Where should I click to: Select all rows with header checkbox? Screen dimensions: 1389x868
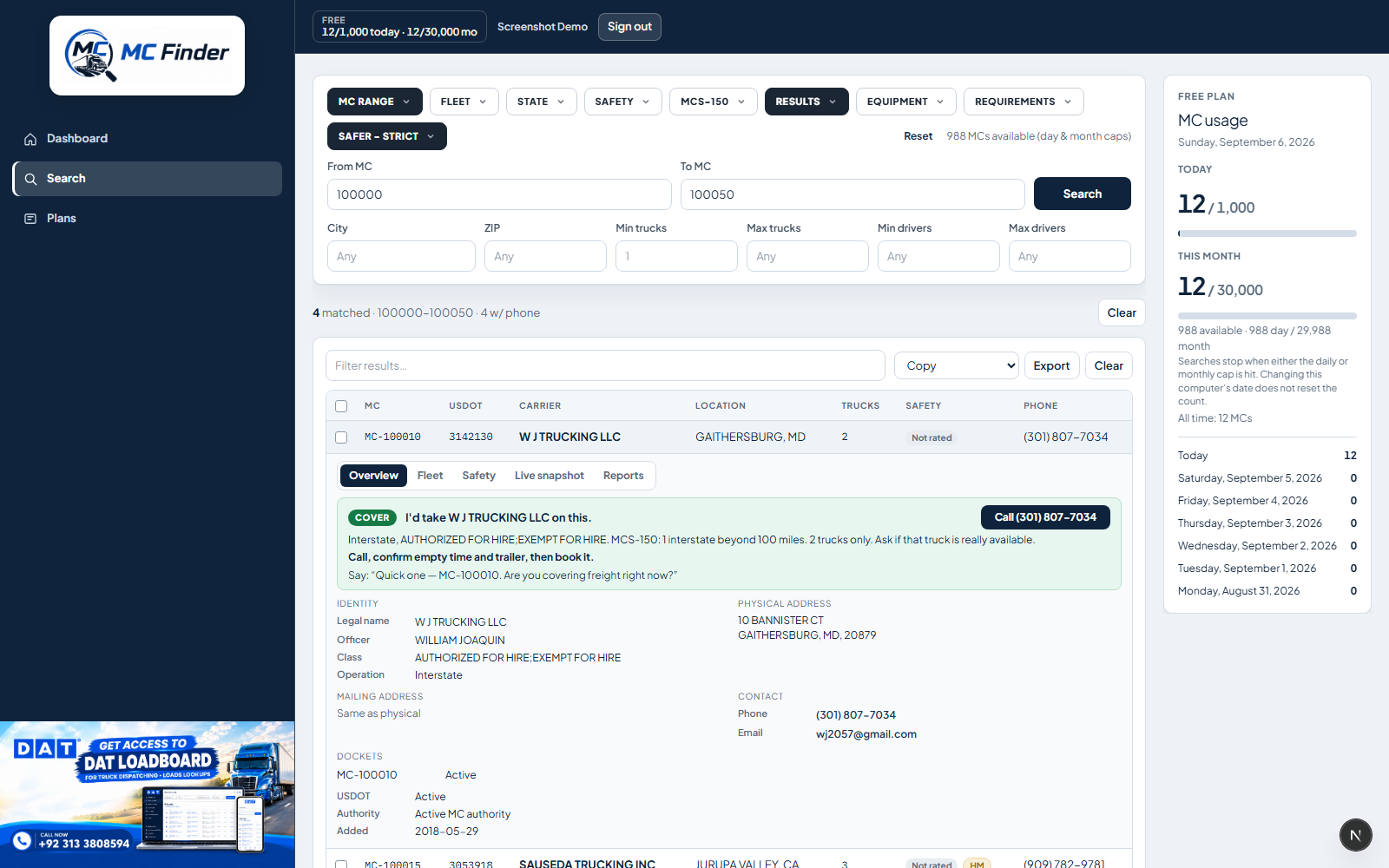tap(341, 406)
